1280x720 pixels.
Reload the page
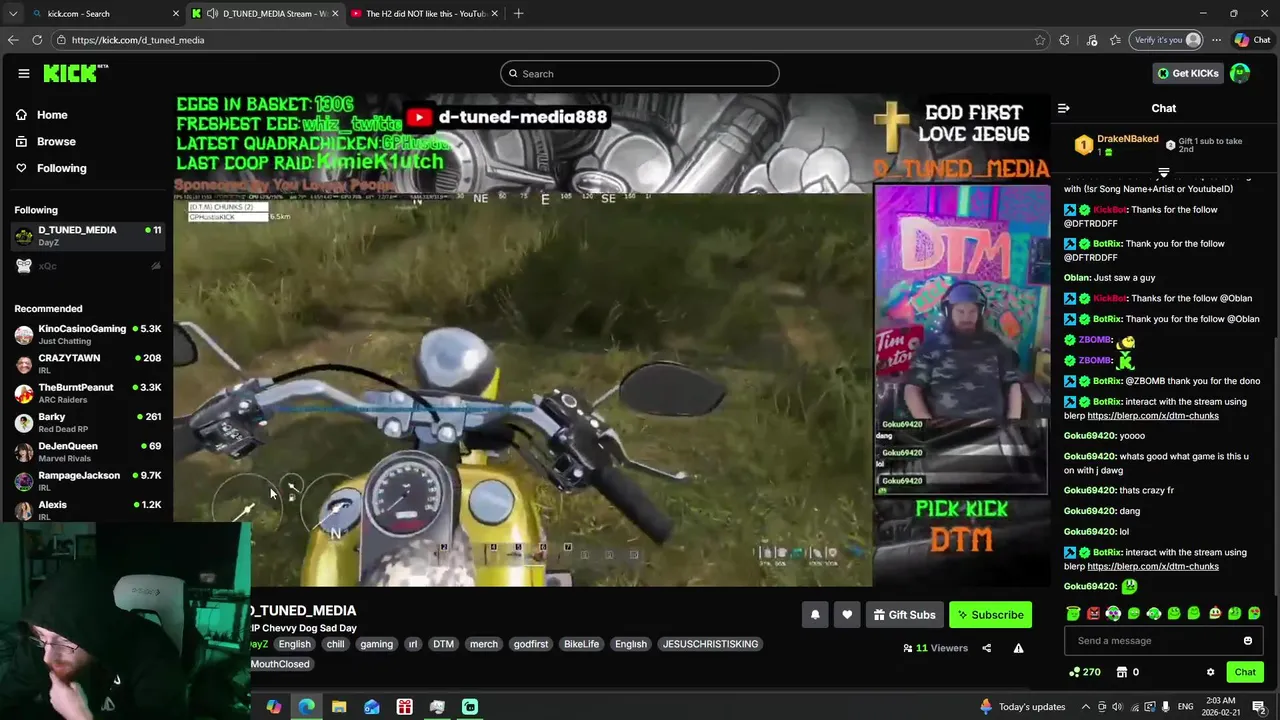(x=37, y=40)
